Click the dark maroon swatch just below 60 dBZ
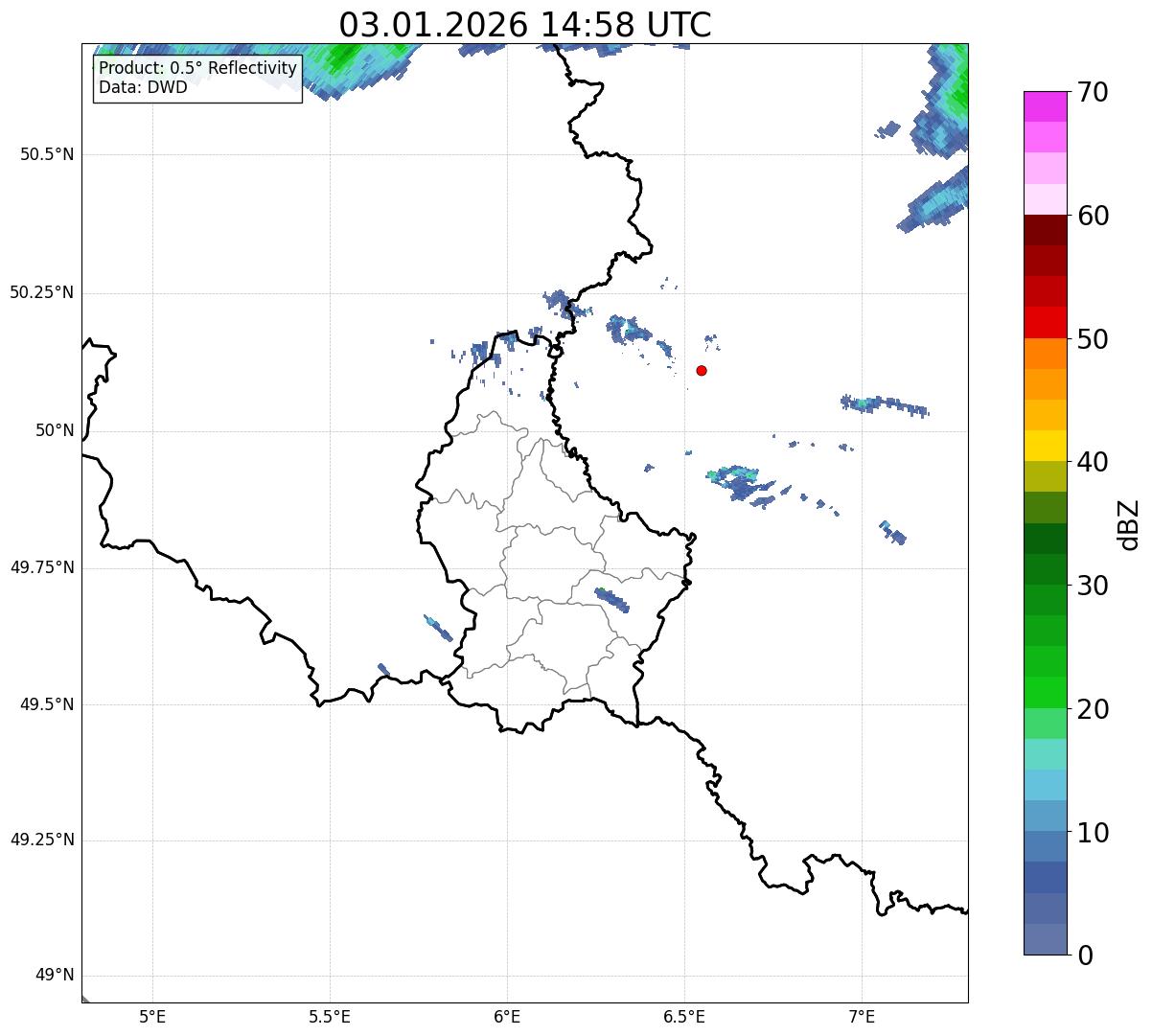Image resolution: width=1152 pixels, height=1036 pixels. 1046,230
